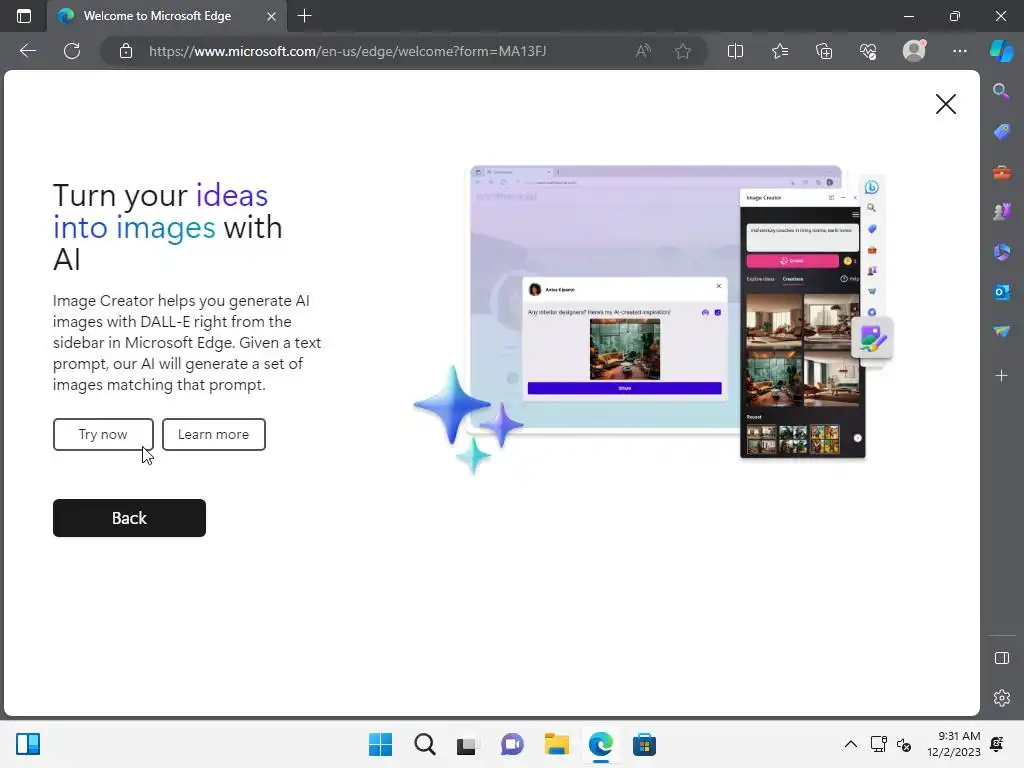Click the address bar URL
Viewport: 1024px width, 768px height.
click(347, 51)
